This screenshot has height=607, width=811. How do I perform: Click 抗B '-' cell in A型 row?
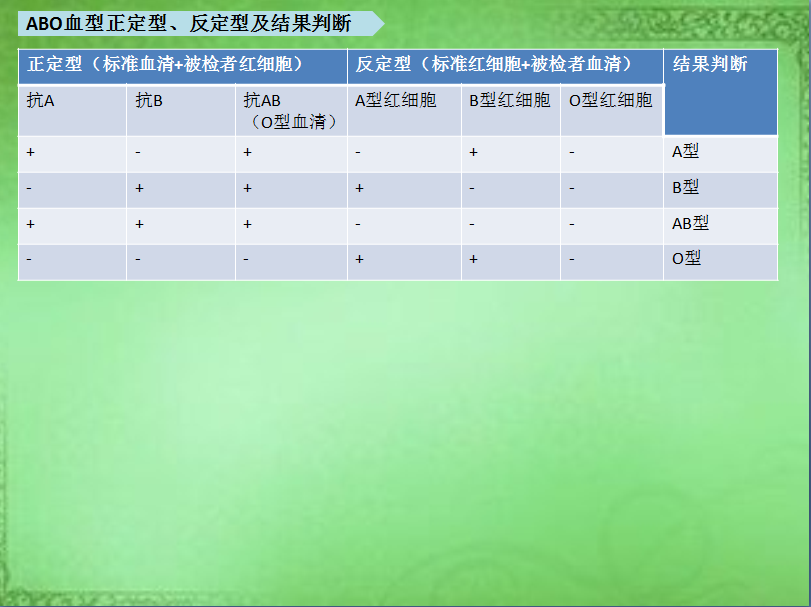[181, 154]
